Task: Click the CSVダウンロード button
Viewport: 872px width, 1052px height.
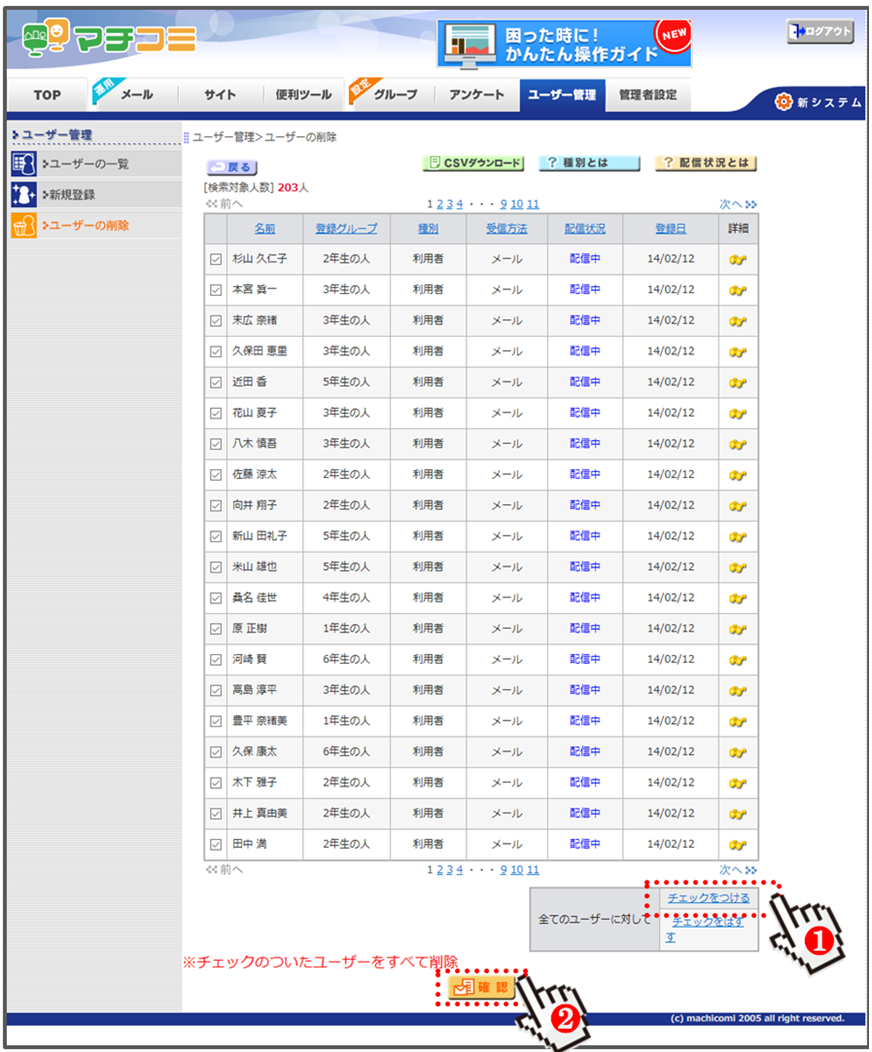Action: [x=473, y=163]
